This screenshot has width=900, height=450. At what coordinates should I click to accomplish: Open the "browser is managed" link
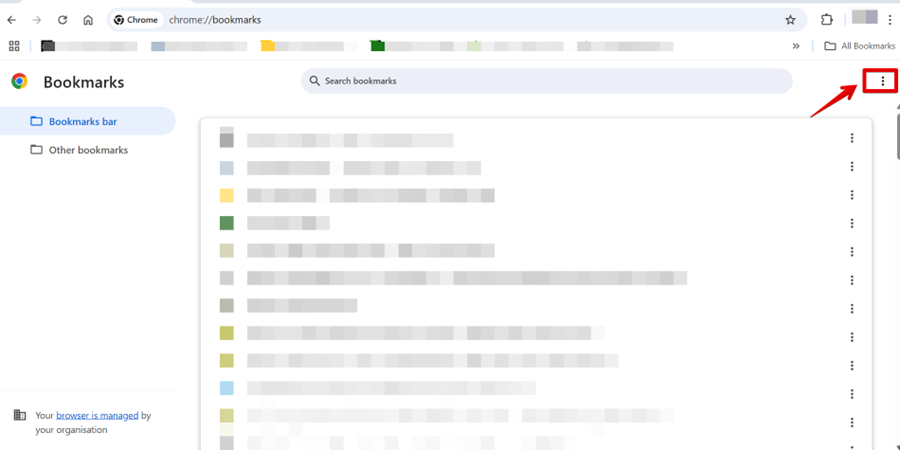[x=97, y=415]
